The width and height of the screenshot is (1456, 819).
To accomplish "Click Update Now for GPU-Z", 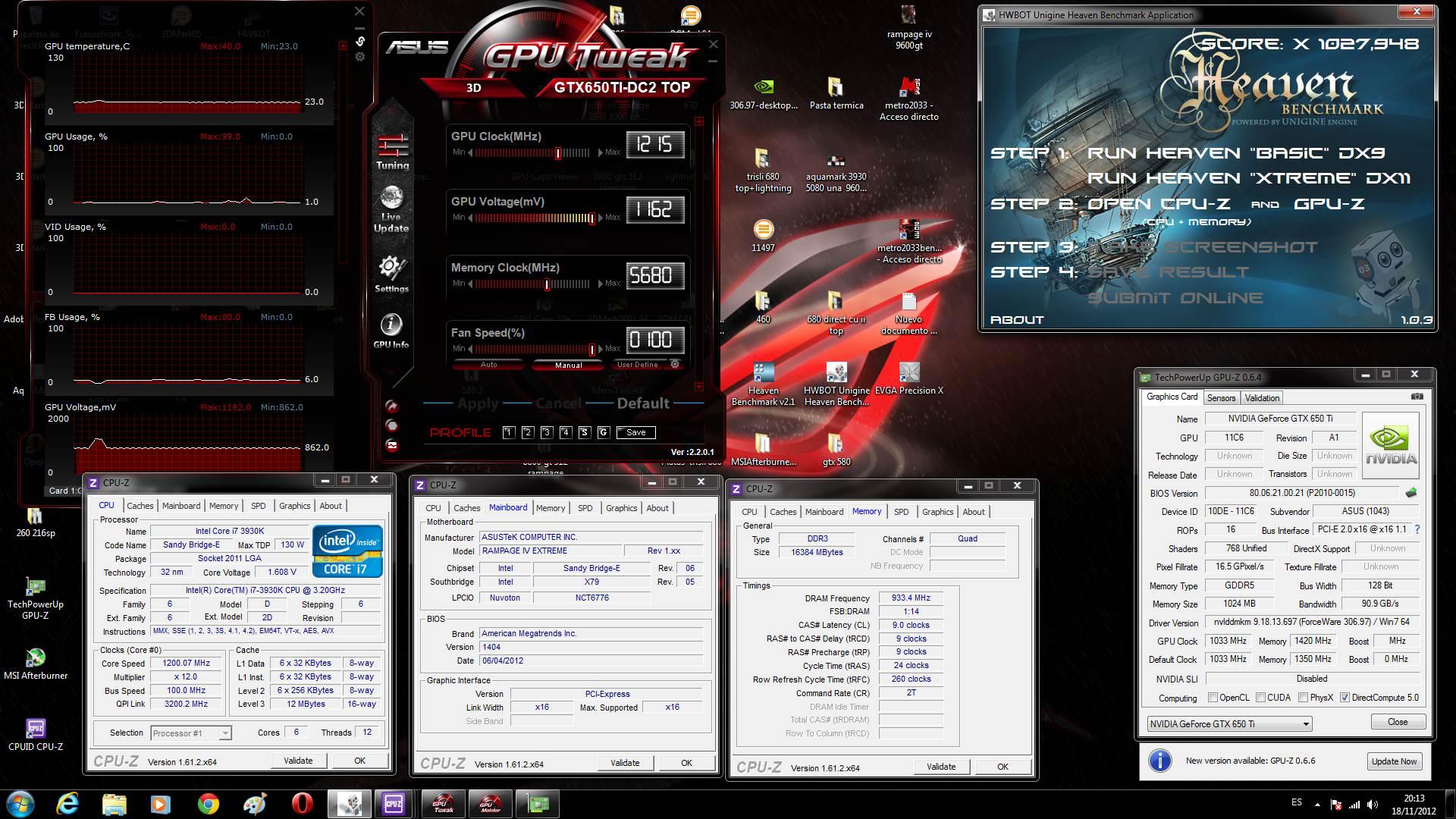I will (x=1394, y=761).
